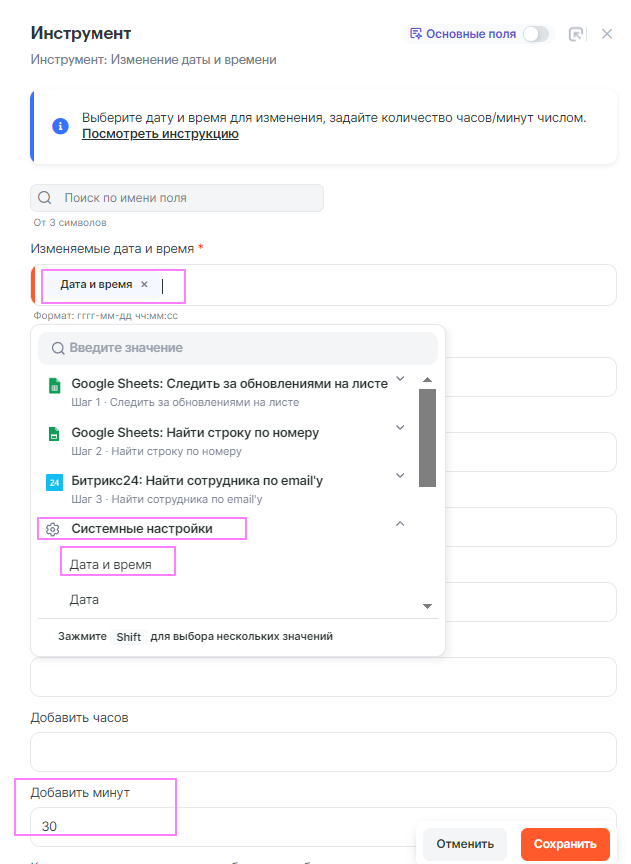Expand Google Sheets Step 1 chevron
The width and height of the screenshot is (631, 864).
400,378
